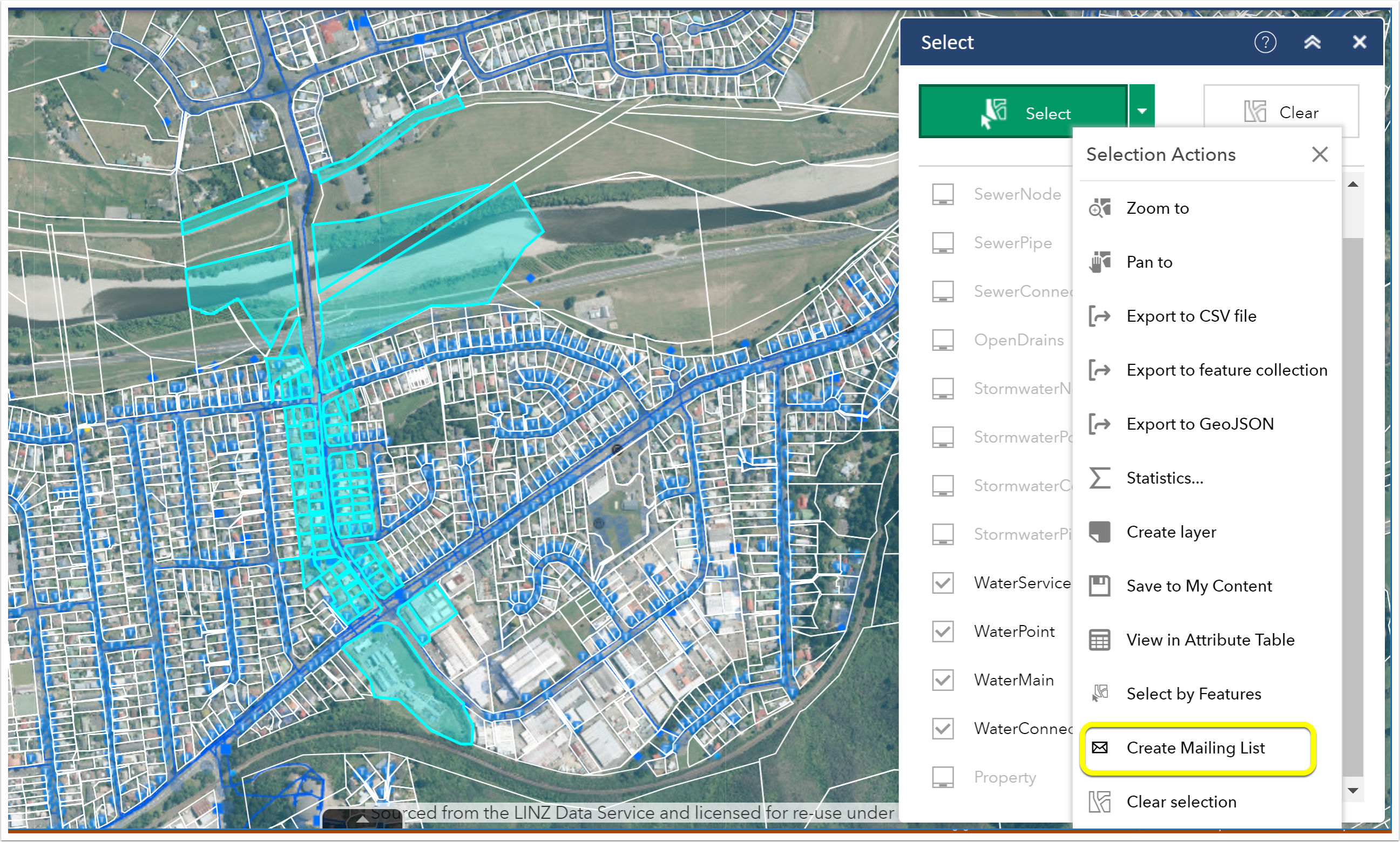Open View in Attribute Table
Viewport: 1400px width, 842px height.
tap(1209, 640)
